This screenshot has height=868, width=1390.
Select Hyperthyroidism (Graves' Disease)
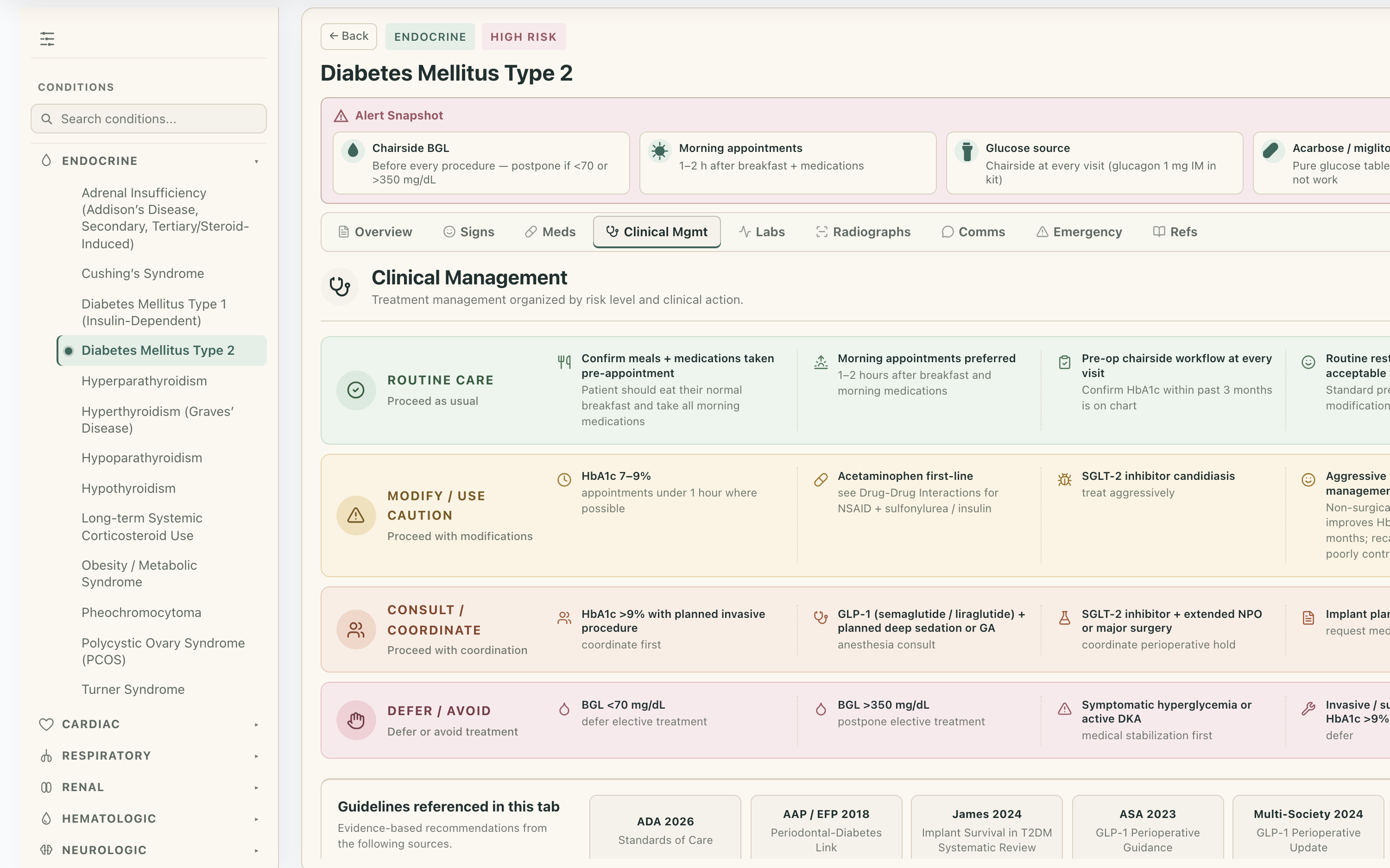(x=162, y=420)
